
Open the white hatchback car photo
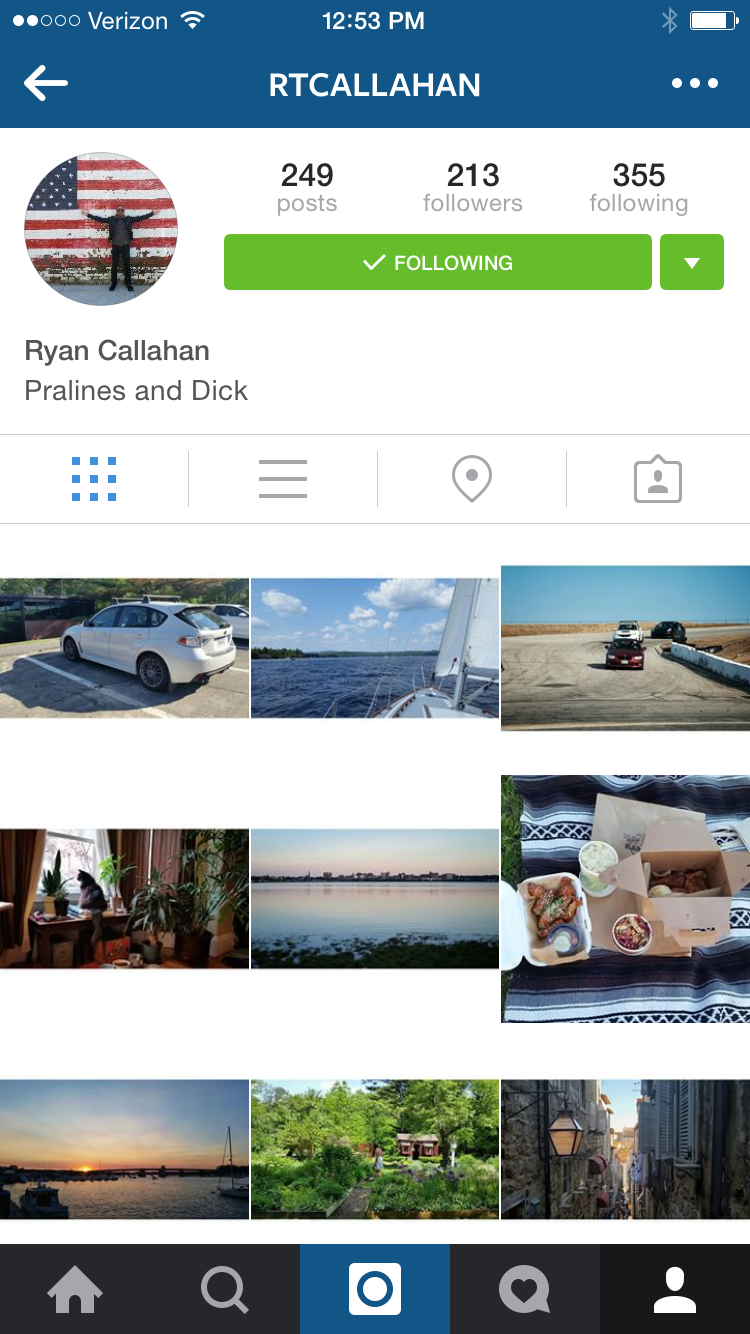[124, 648]
